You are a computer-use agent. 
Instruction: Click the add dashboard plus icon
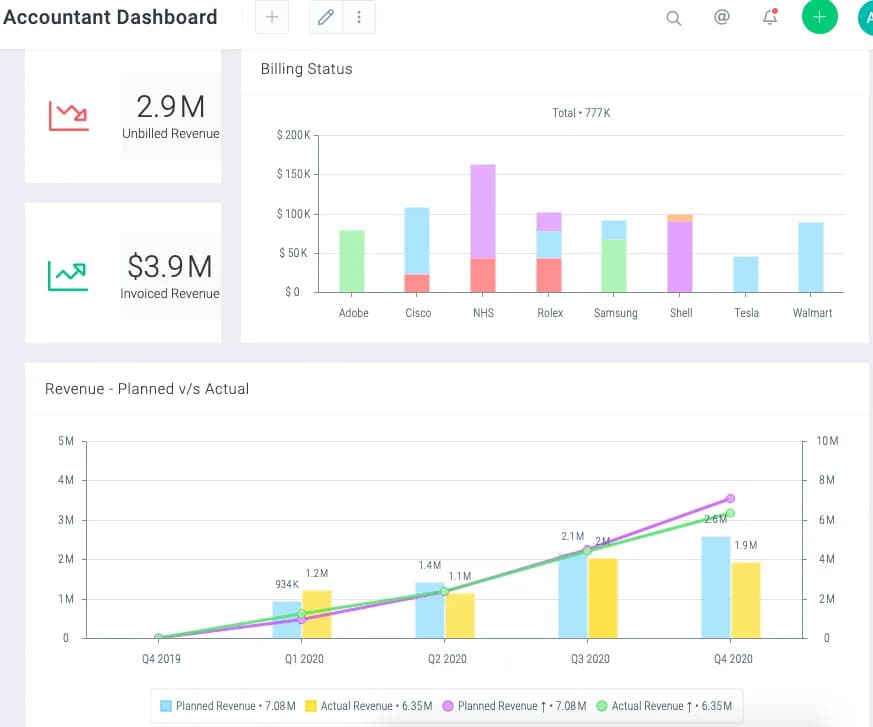pos(272,17)
